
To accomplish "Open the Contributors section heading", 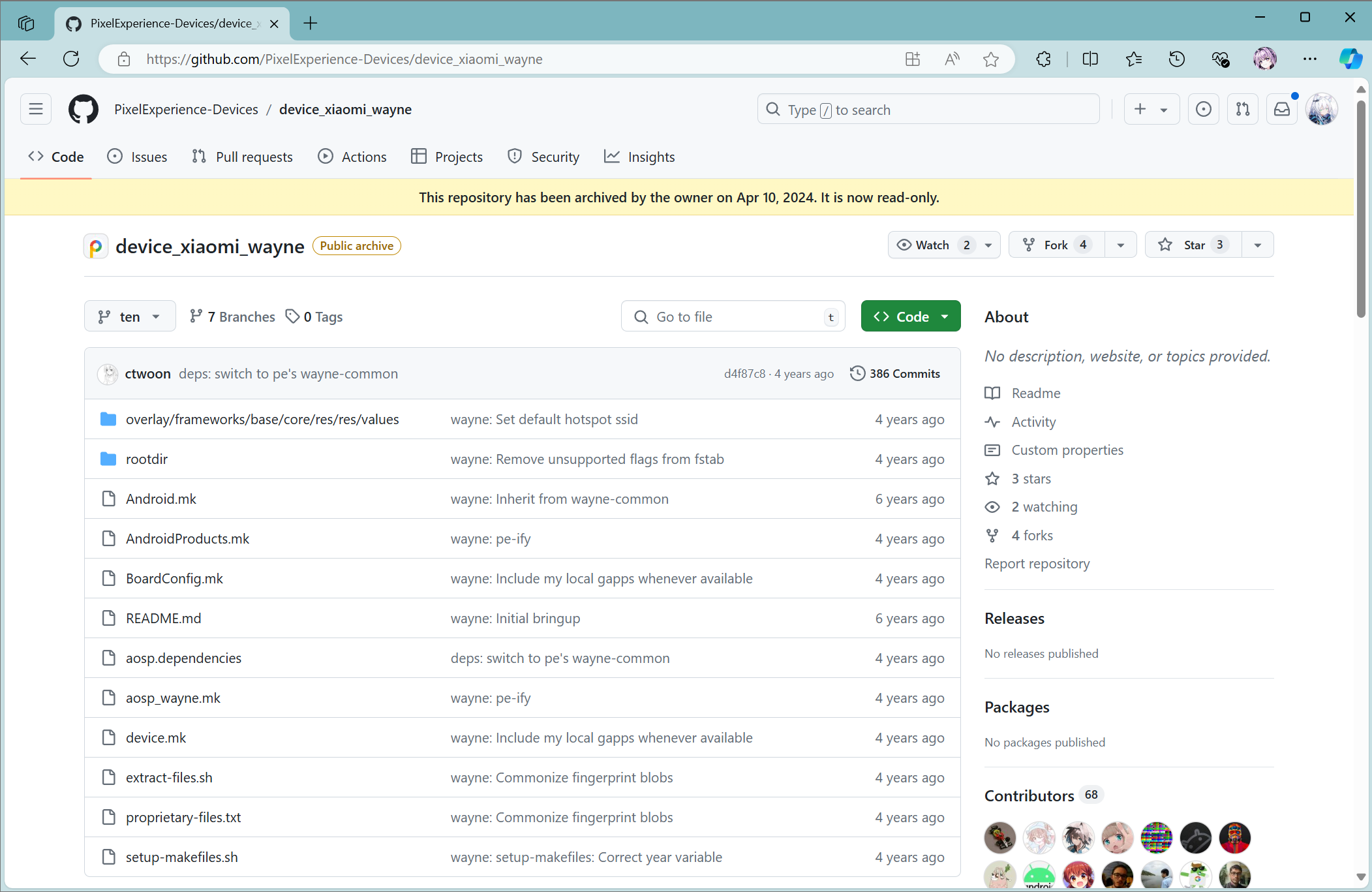I will point(1029,795).
